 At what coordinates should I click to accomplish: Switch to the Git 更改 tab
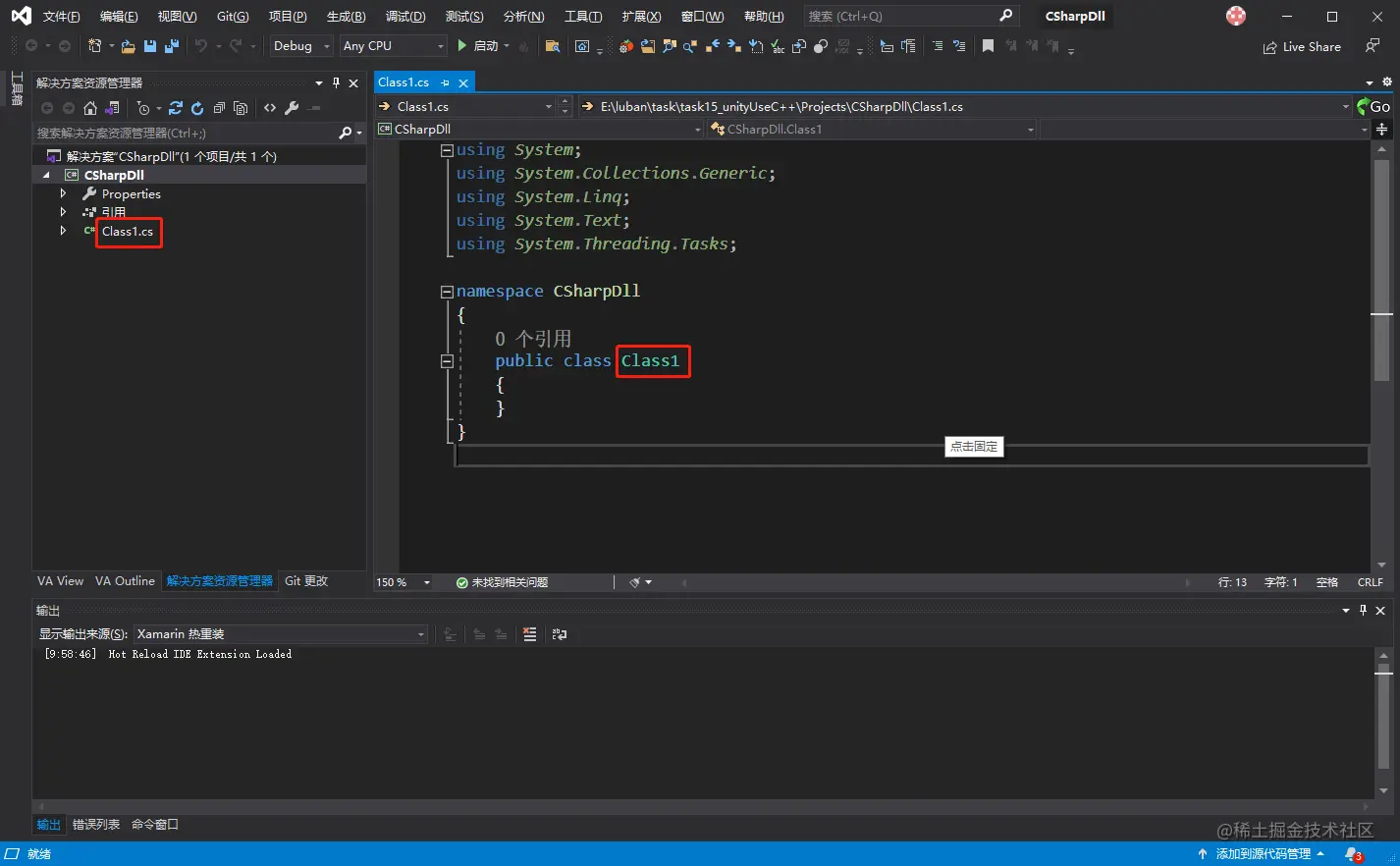tap(306, 580)
